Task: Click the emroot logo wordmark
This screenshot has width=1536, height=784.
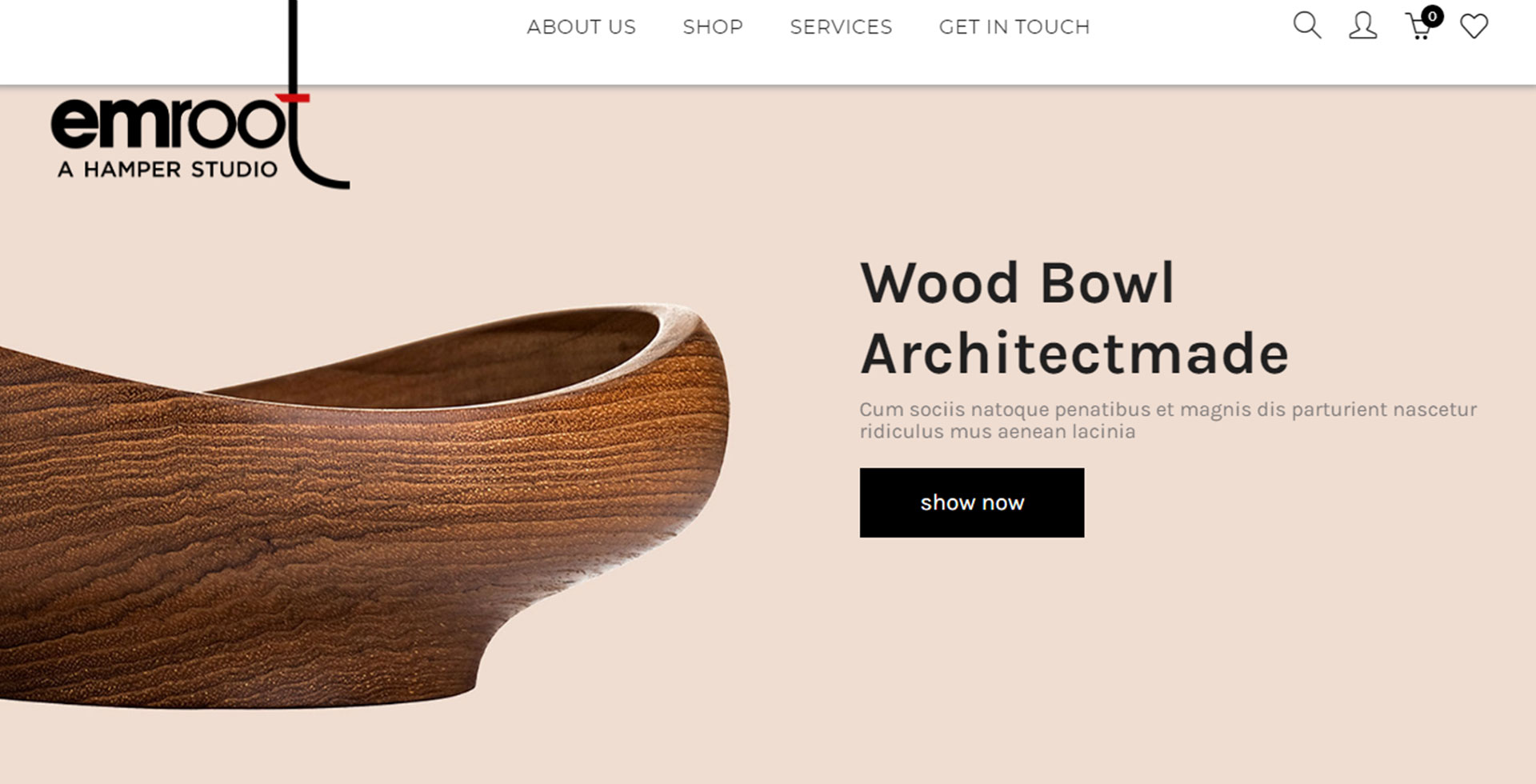Action: click(170, 122)
